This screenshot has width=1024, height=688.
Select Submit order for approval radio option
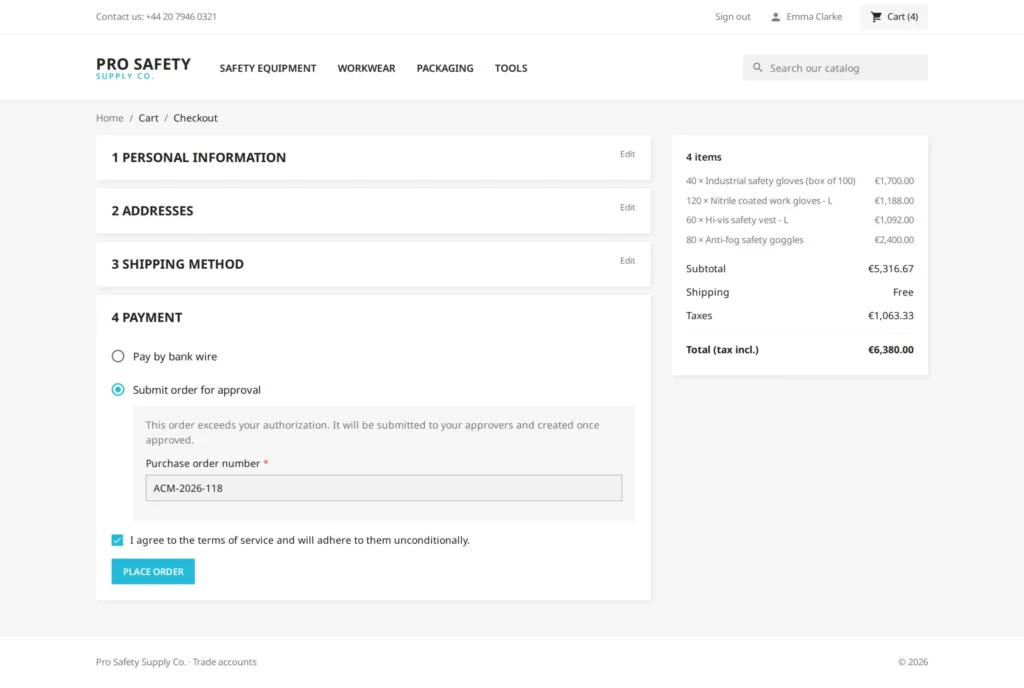click(x=118, y=390)
